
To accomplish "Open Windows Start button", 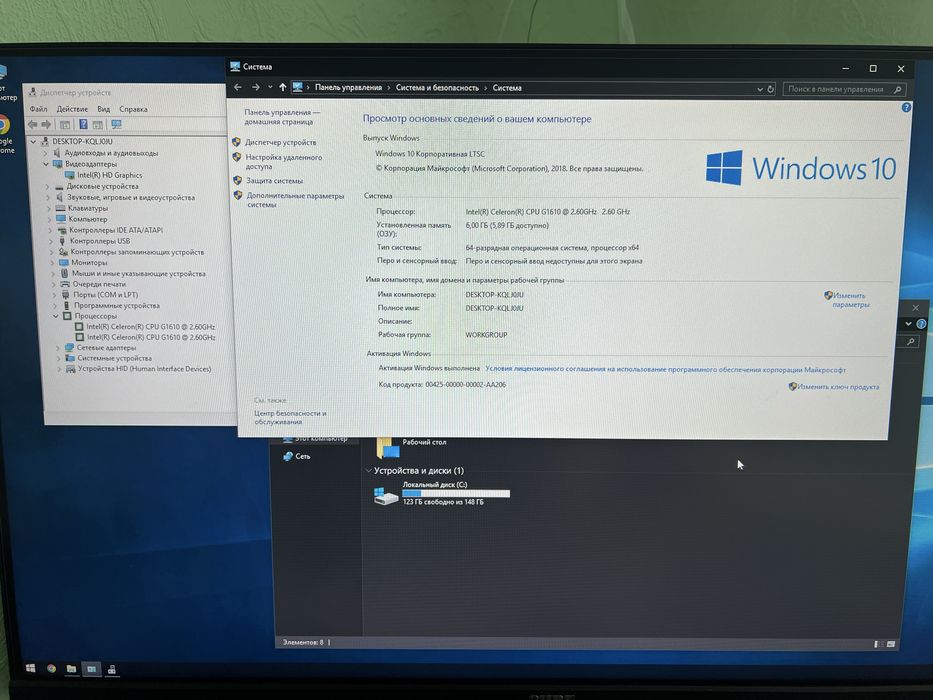I will point(30,668).
